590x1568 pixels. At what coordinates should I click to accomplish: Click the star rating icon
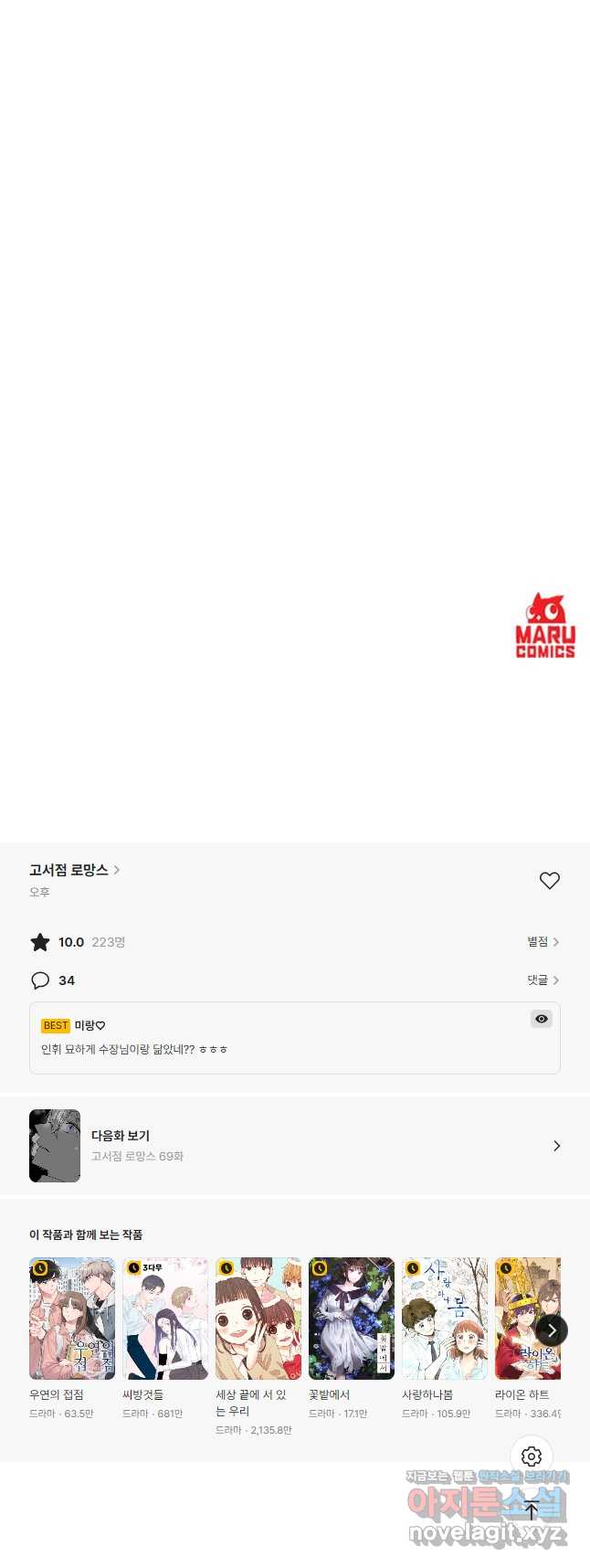pos(40,942)
